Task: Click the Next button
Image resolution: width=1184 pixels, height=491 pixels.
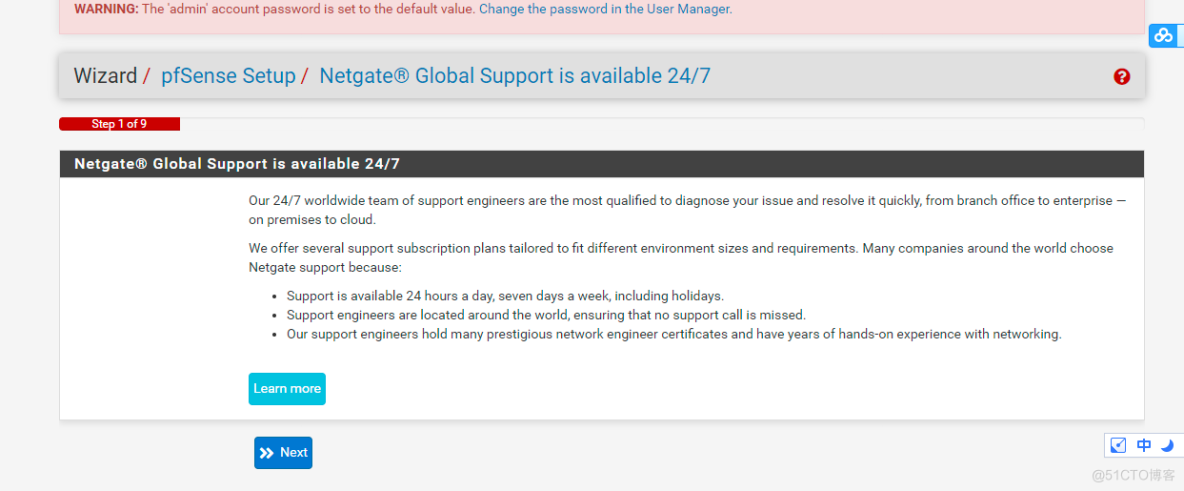Action: coord(283,452)
